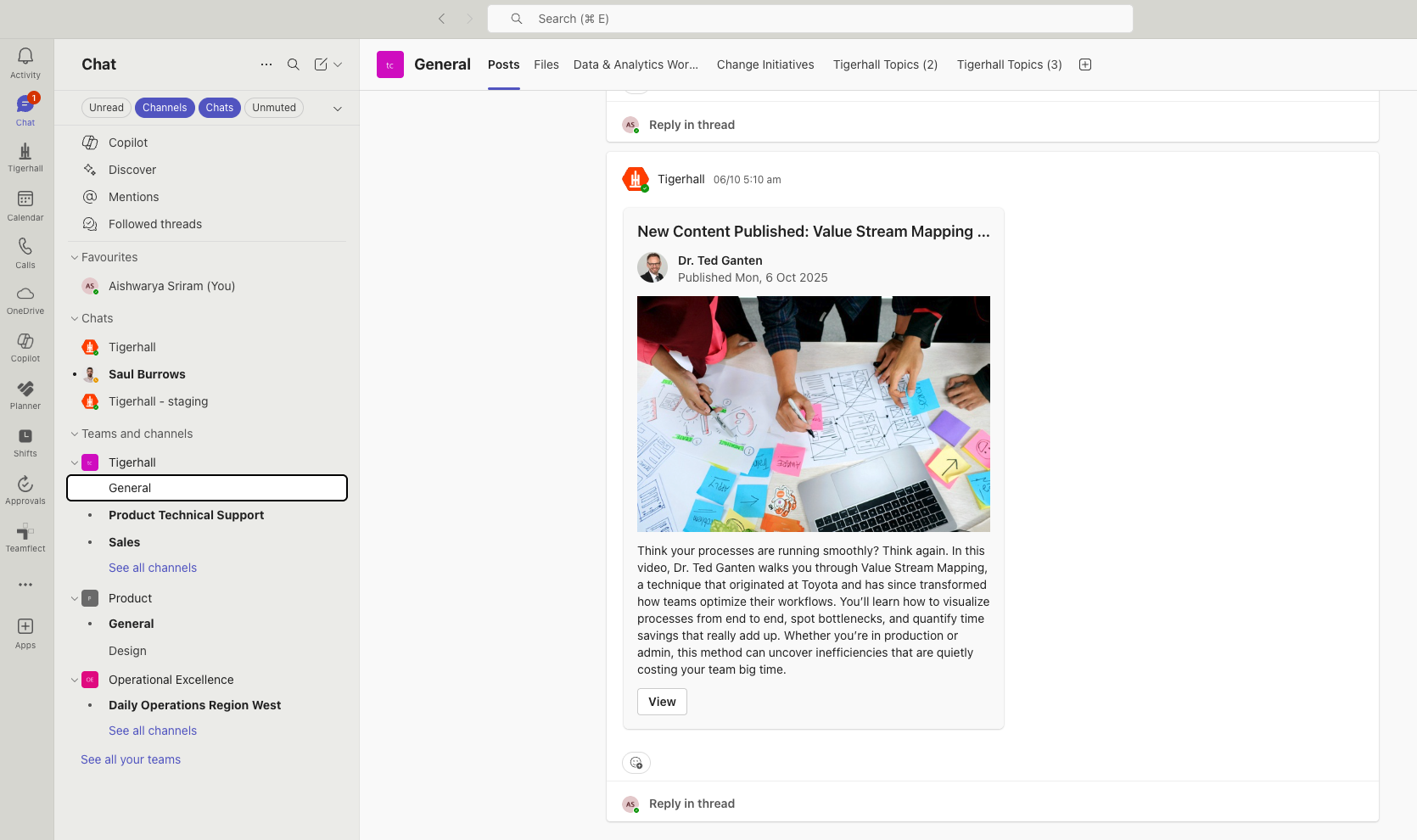This screenshot has width=1417, height=840.
Task: Switch to the Files tab
Action: point(546,64)
